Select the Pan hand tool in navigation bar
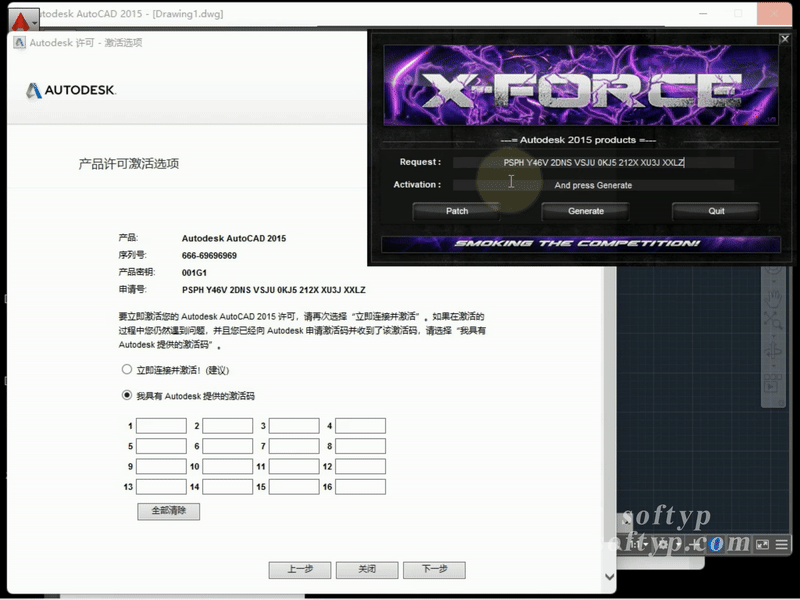 pyautogui.click(x=774, y=298)
